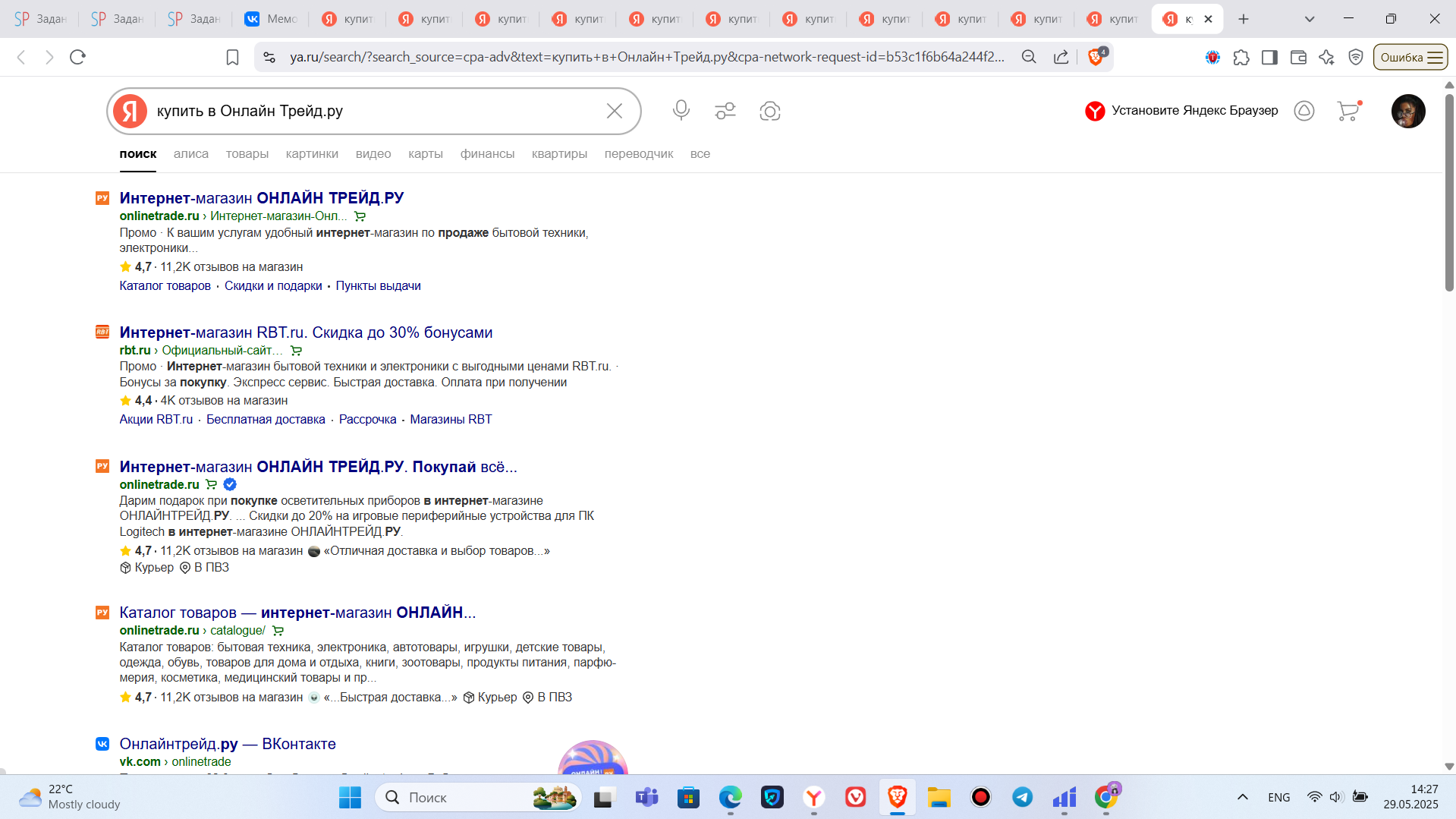Screen dimensions: 1456x819
Task: Open site information icon in address bar
Action: (269, 57)
